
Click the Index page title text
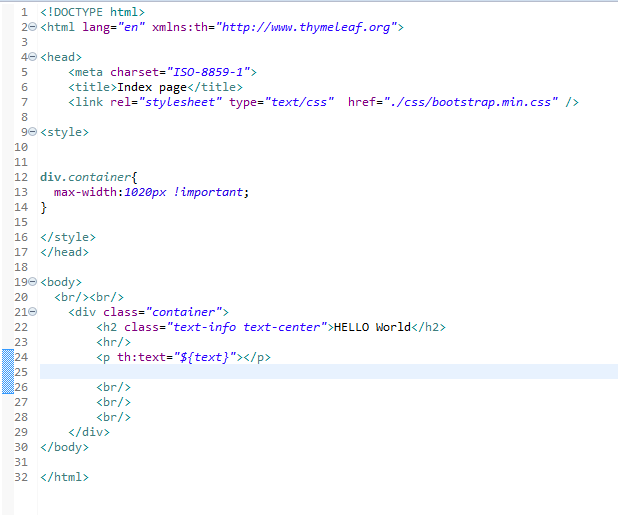point(152,87)
